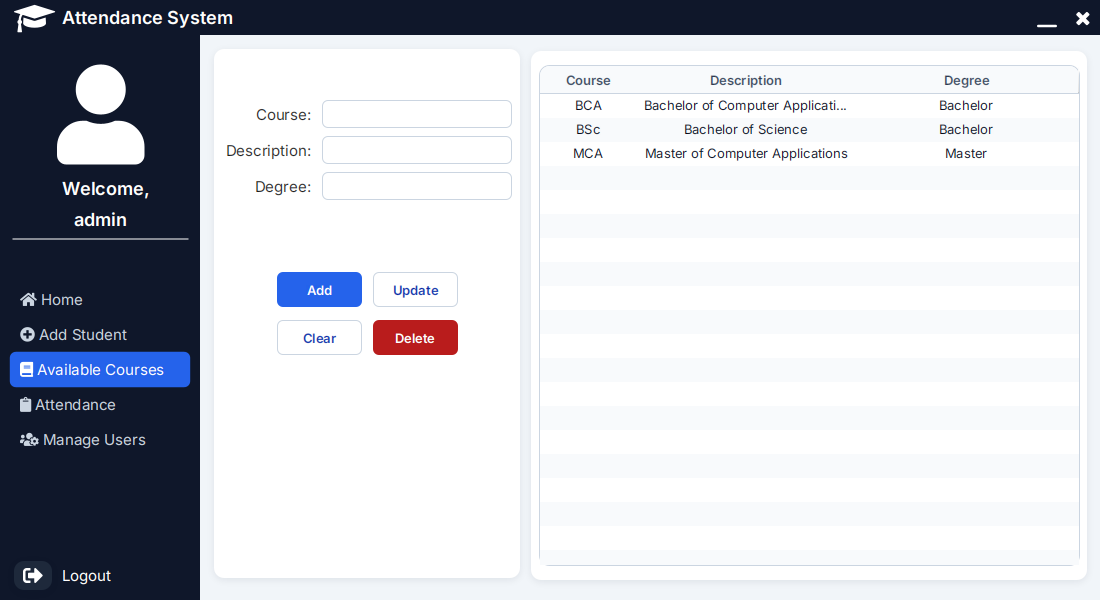
Task: Click the red Delete button
Action: click(x=415, y=338)
